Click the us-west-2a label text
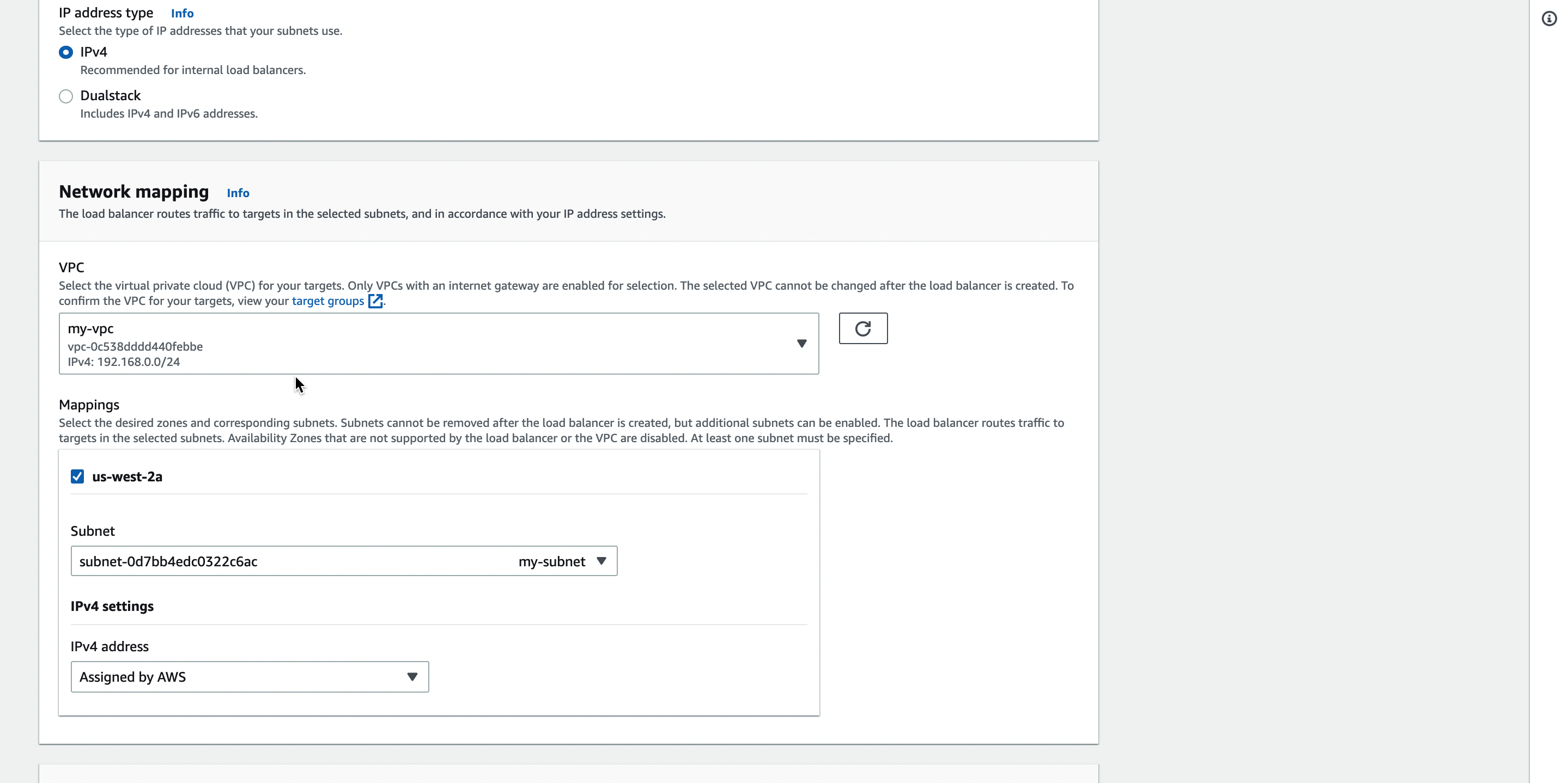This screenshot has height=783, width=1568. pos(127,477)
